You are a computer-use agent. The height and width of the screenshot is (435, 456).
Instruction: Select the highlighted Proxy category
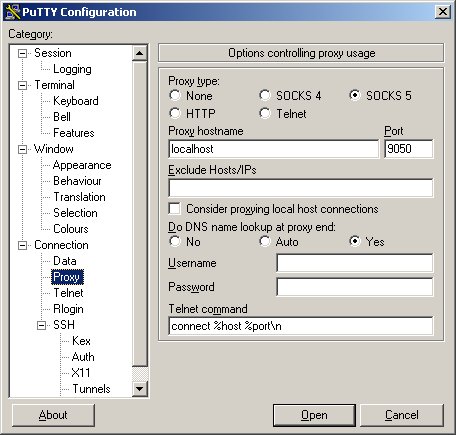67,277
